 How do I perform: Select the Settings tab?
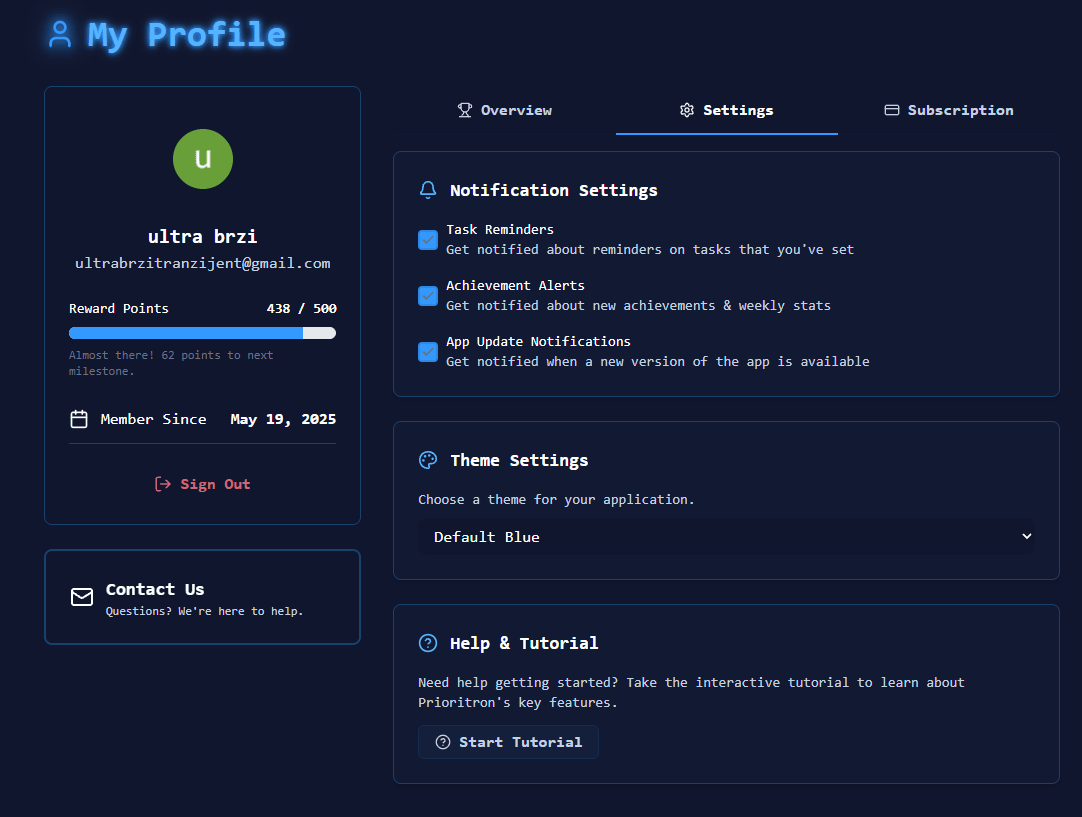[x=727, y=110]
